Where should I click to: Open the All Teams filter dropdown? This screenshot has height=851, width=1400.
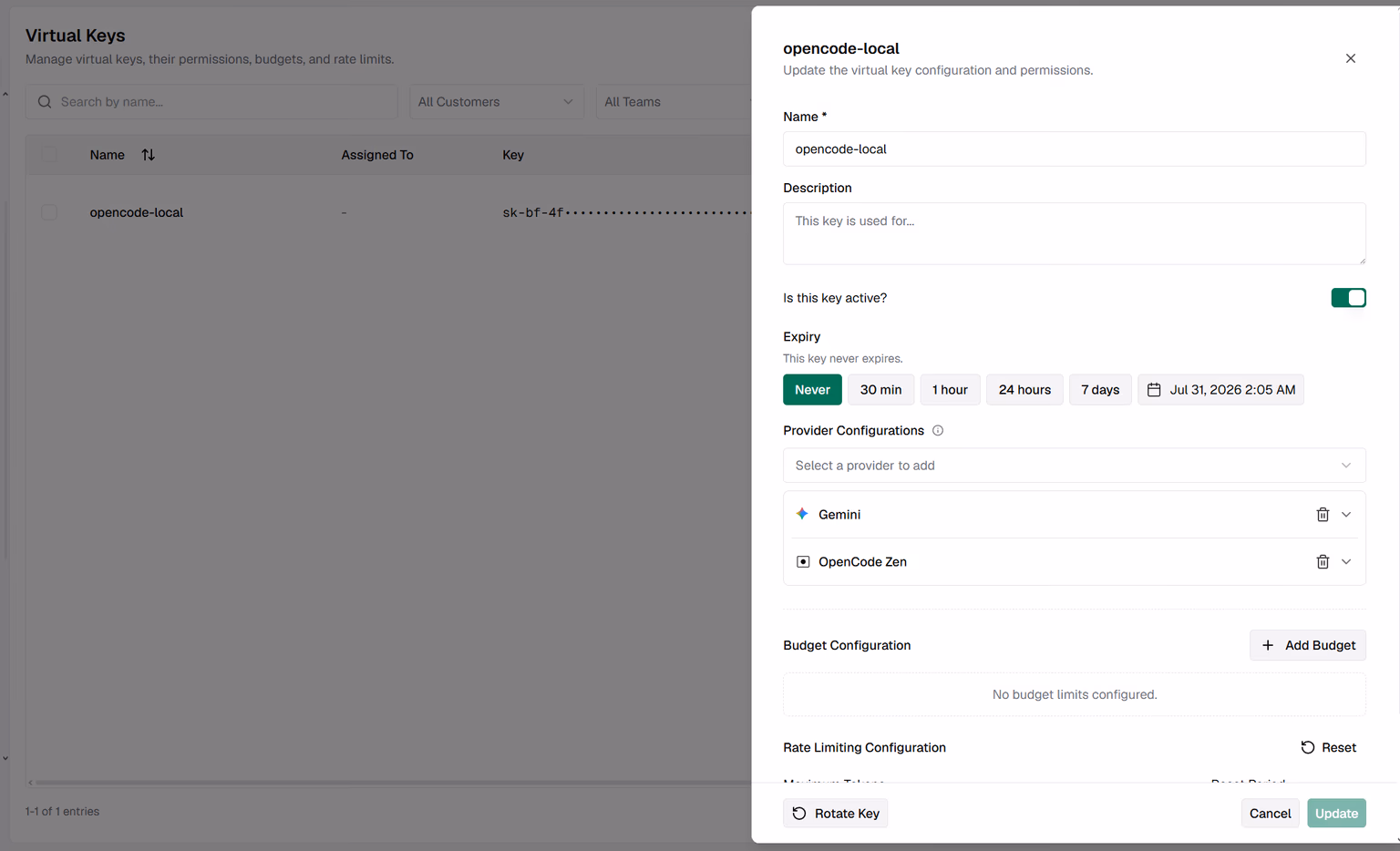[673, 102]
